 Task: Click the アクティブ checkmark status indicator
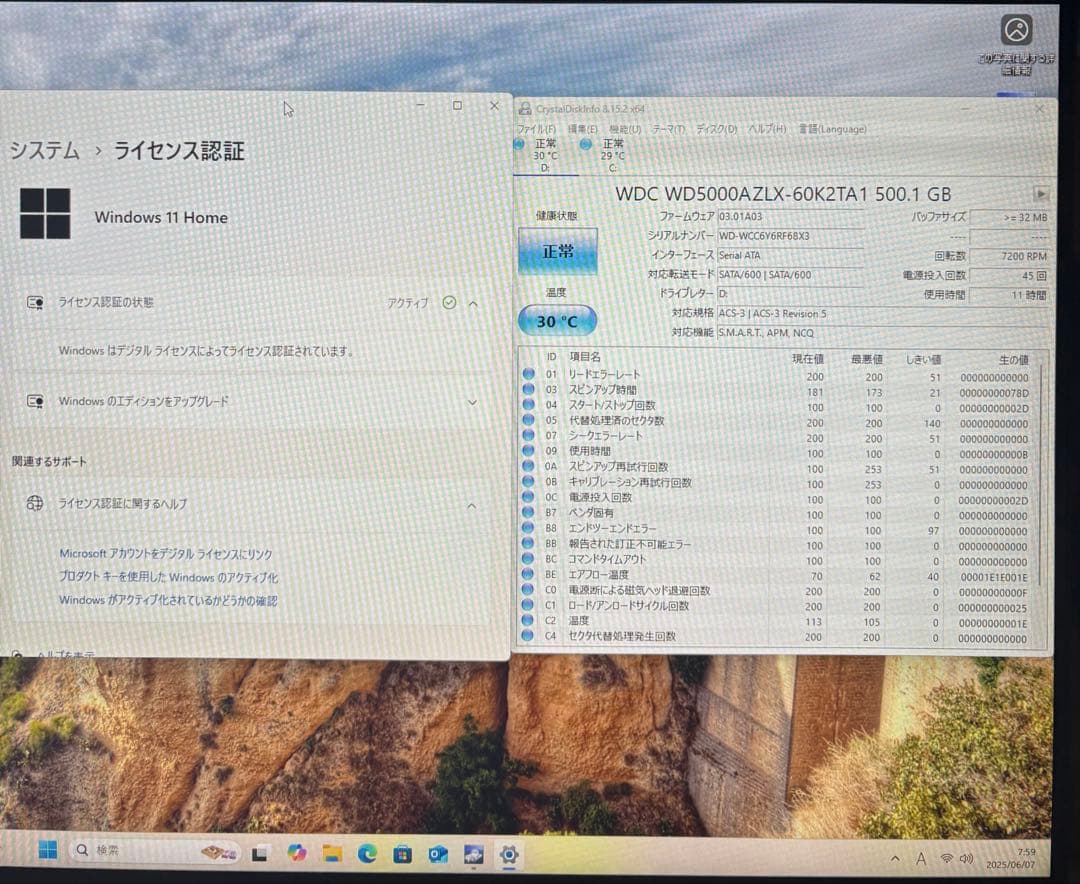(x=450, y=304)
